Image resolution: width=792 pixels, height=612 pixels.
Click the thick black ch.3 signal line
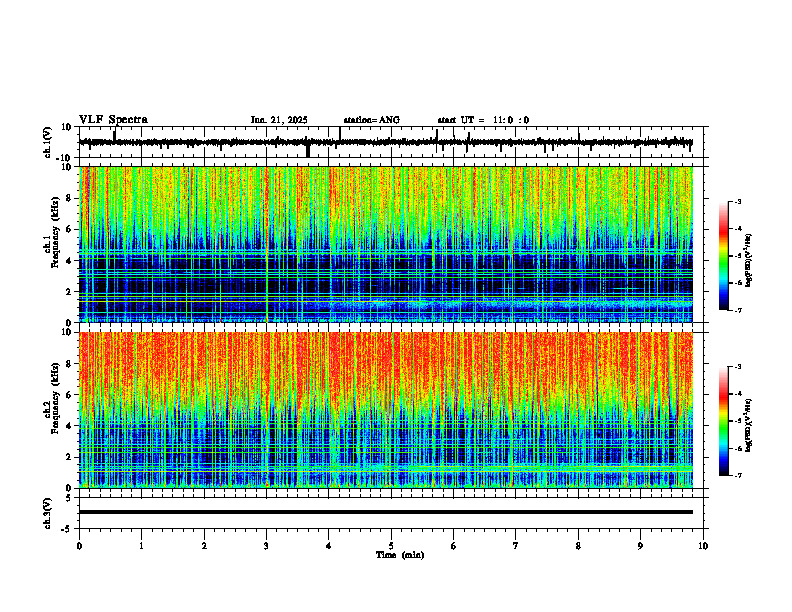tap(385, 512)
